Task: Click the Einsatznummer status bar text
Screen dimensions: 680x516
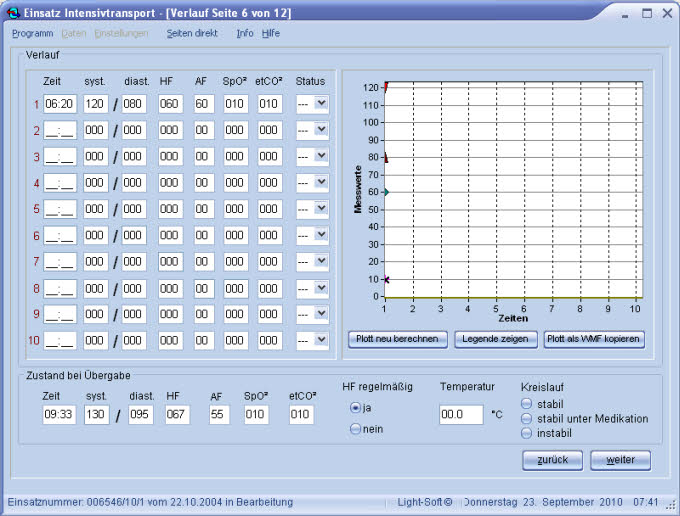Action: 150,502
